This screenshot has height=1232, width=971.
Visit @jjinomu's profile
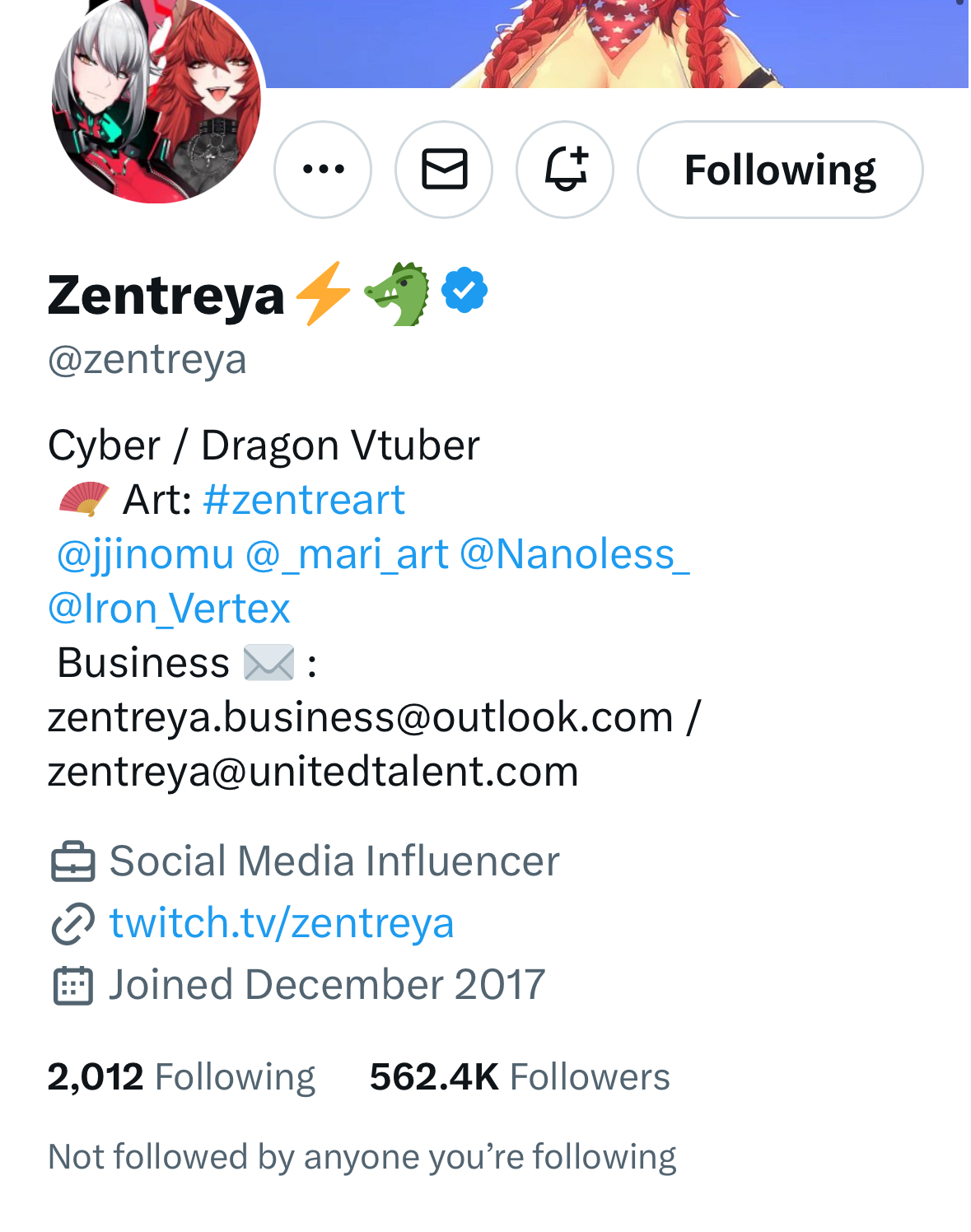(x=145, y=554)
